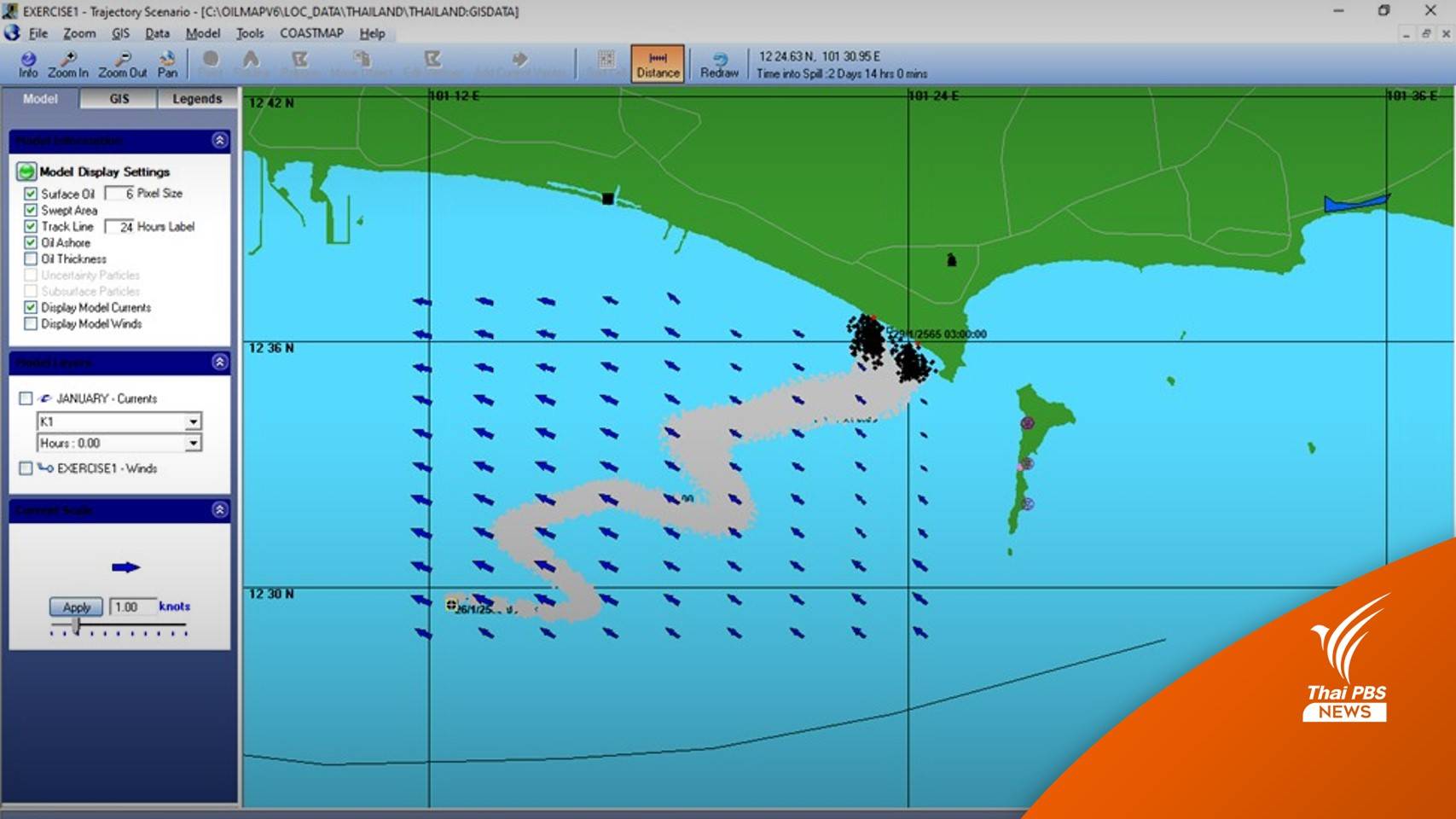Click the green Model Display Settings icon
The image size is (1456, 819).
(26, 171)
